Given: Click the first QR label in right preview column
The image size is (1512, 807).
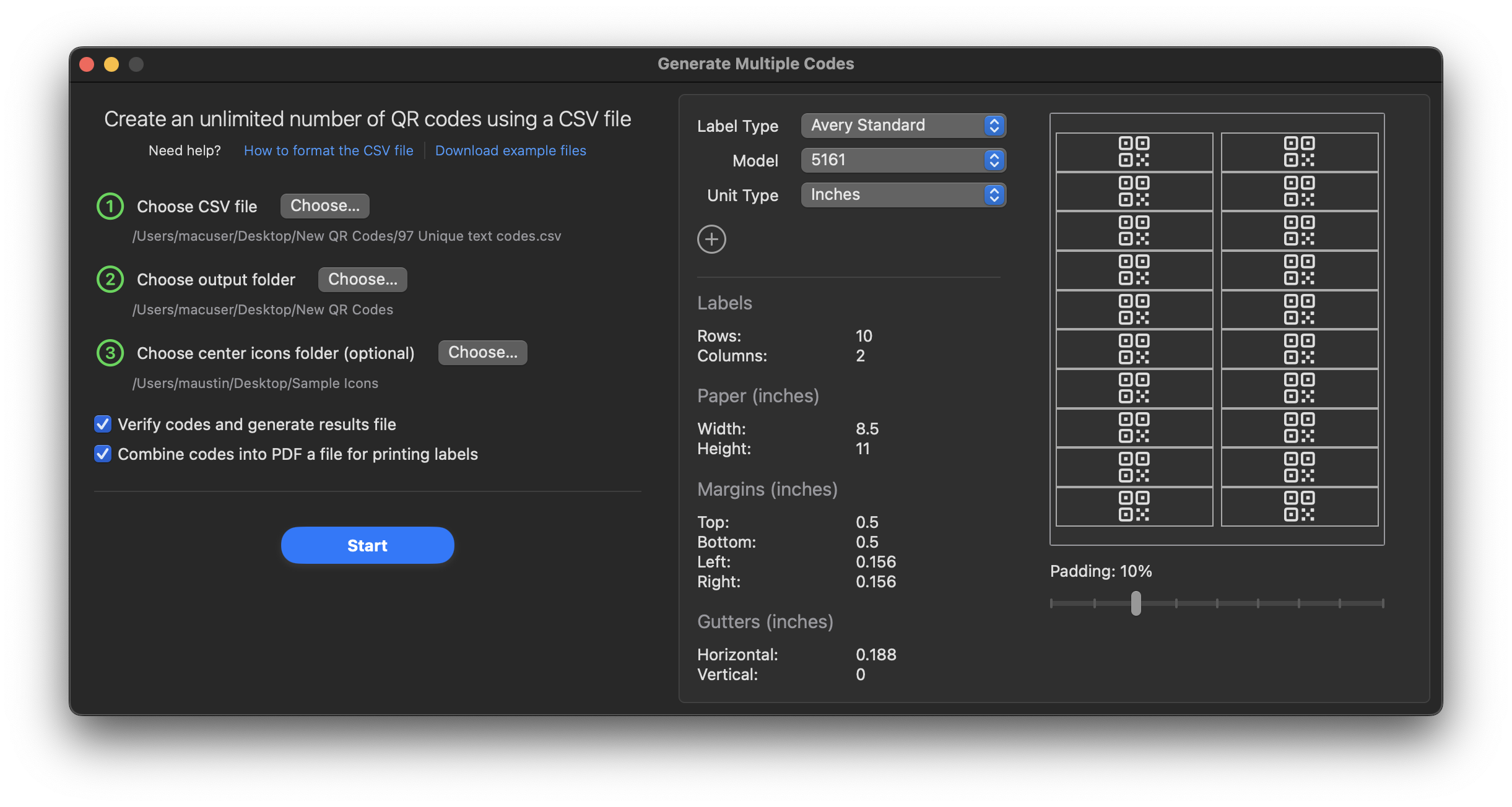Looking at the screenshot, I should pos(1300,152).
